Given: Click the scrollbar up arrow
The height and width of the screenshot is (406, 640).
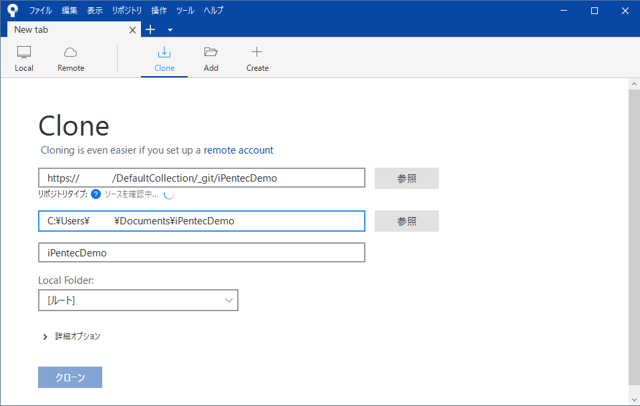Looking at the screenshot, I should tap(634, 84).
